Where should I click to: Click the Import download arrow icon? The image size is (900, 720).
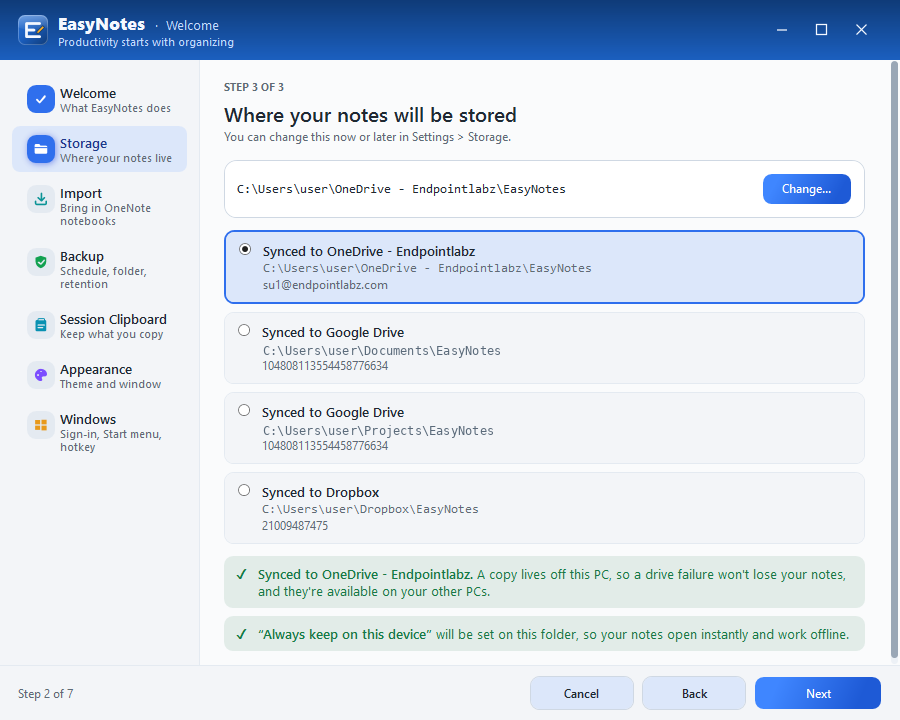(41, 199)
